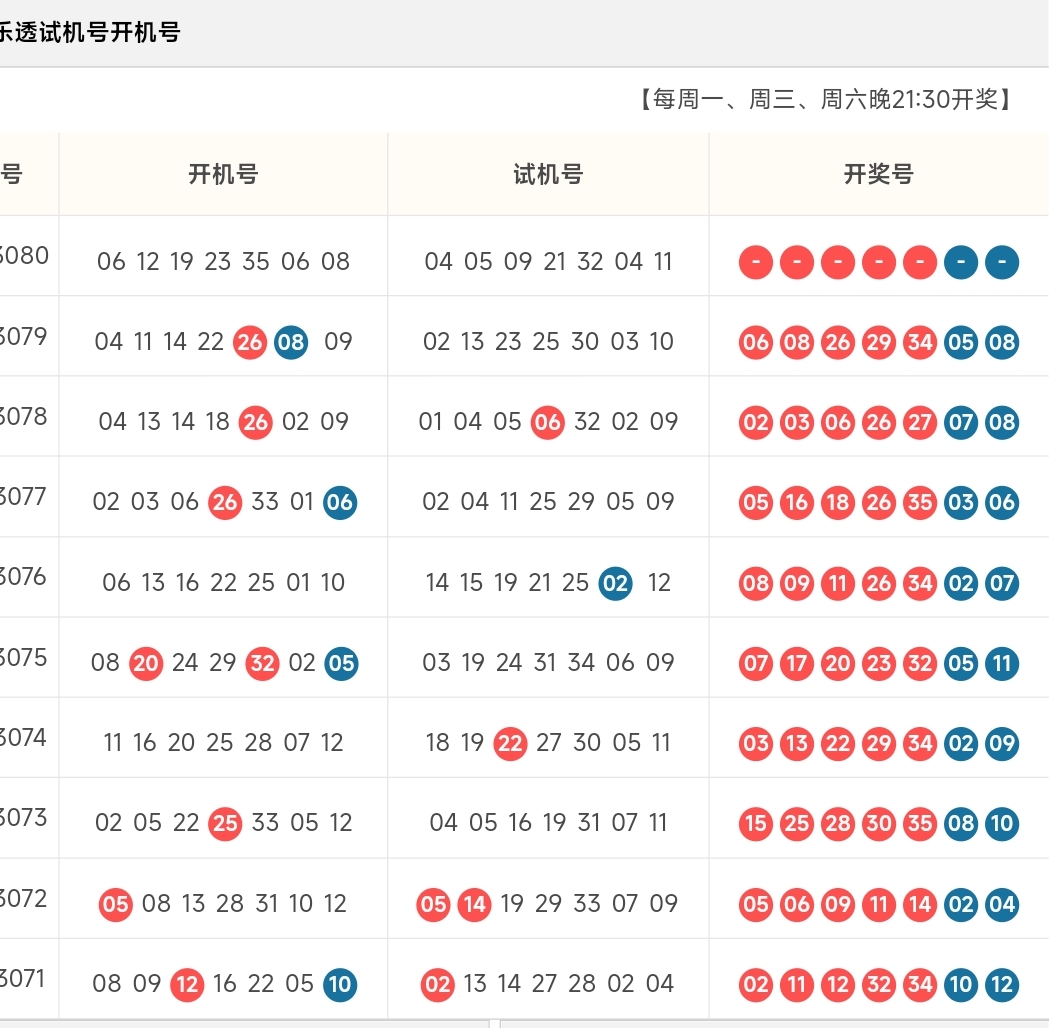Image resolution: width=1049 pixels, height=1028 pixels.
Task: Click blue ball 08 in row 079 开机号
Action: click(291, 342)
